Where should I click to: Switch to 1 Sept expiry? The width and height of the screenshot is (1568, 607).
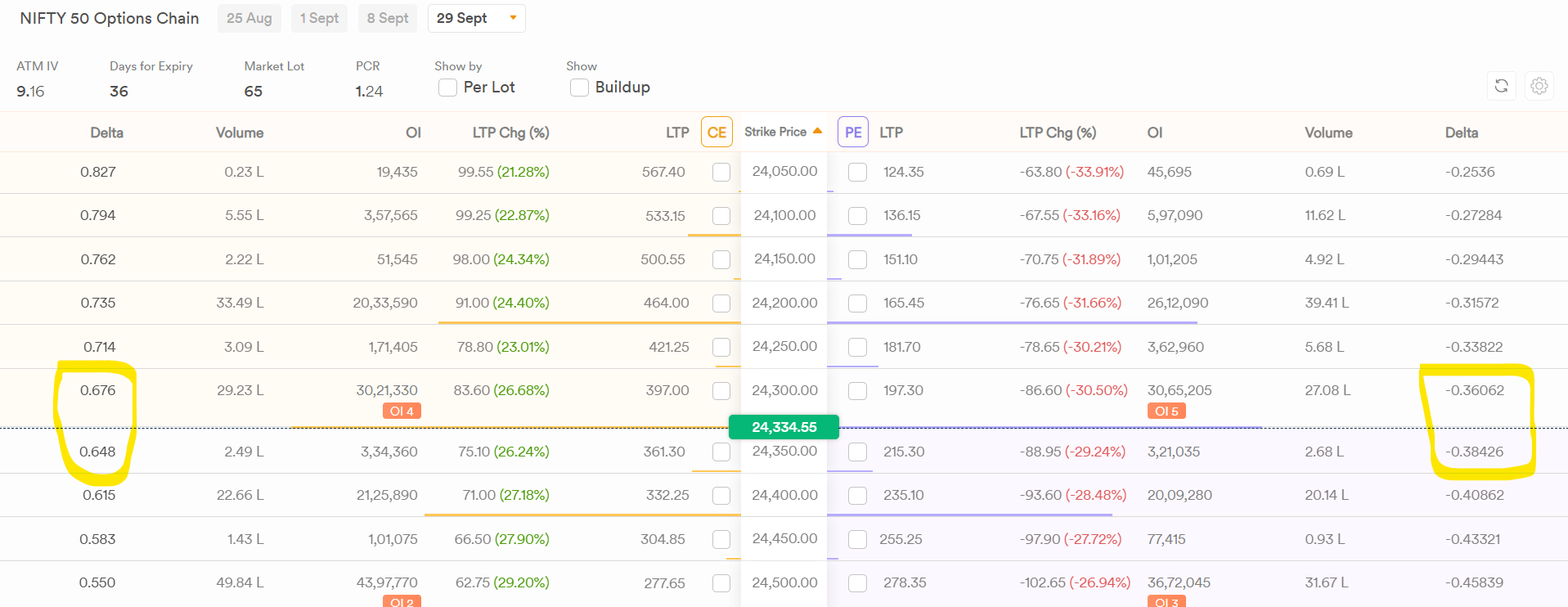(319, 18)
